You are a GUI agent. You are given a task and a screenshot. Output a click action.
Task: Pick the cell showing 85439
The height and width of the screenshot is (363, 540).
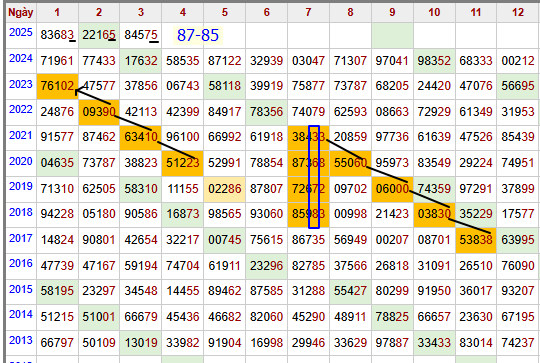pyautogui.click(x=518, y=137)
